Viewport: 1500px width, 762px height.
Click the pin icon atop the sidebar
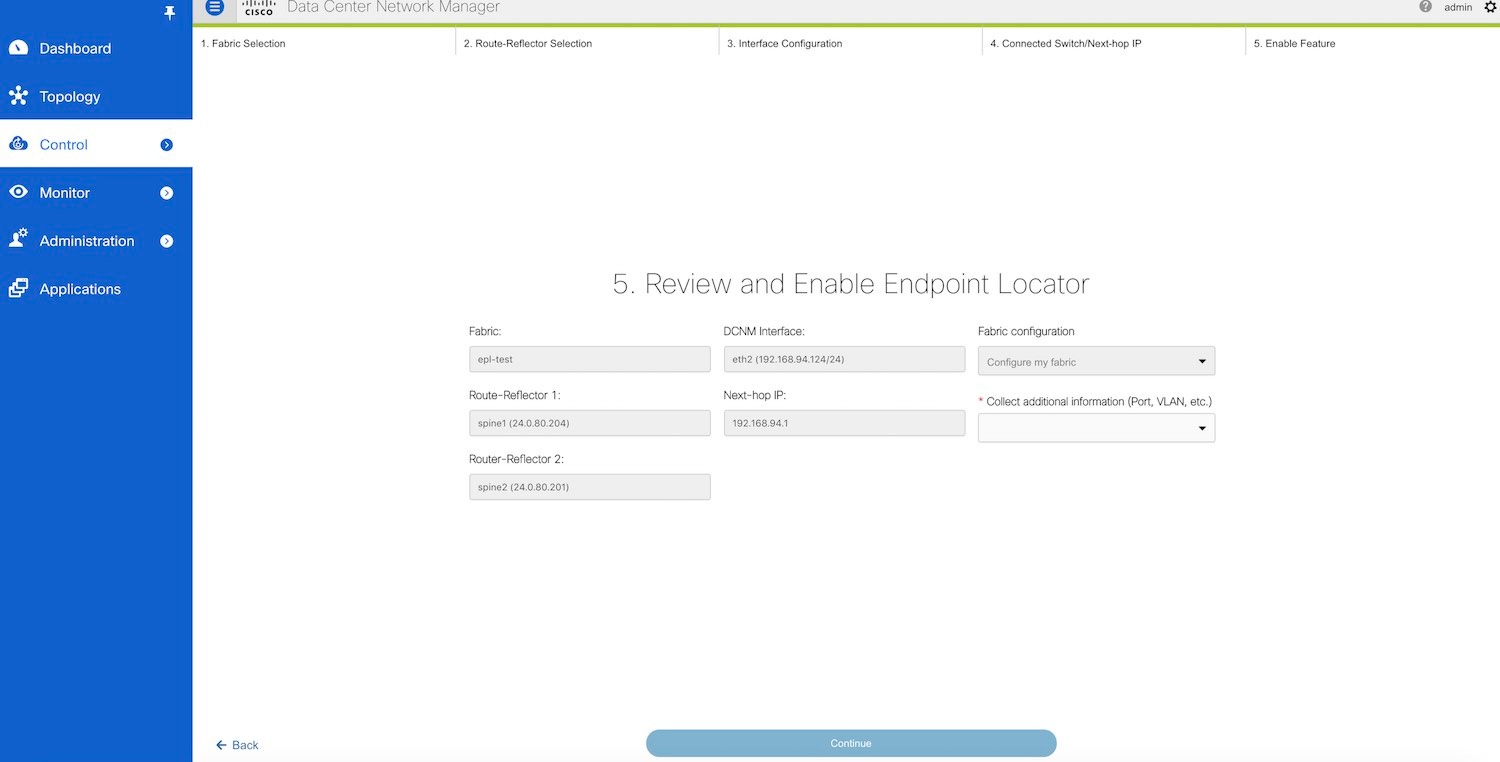click(x=170, y=12)
